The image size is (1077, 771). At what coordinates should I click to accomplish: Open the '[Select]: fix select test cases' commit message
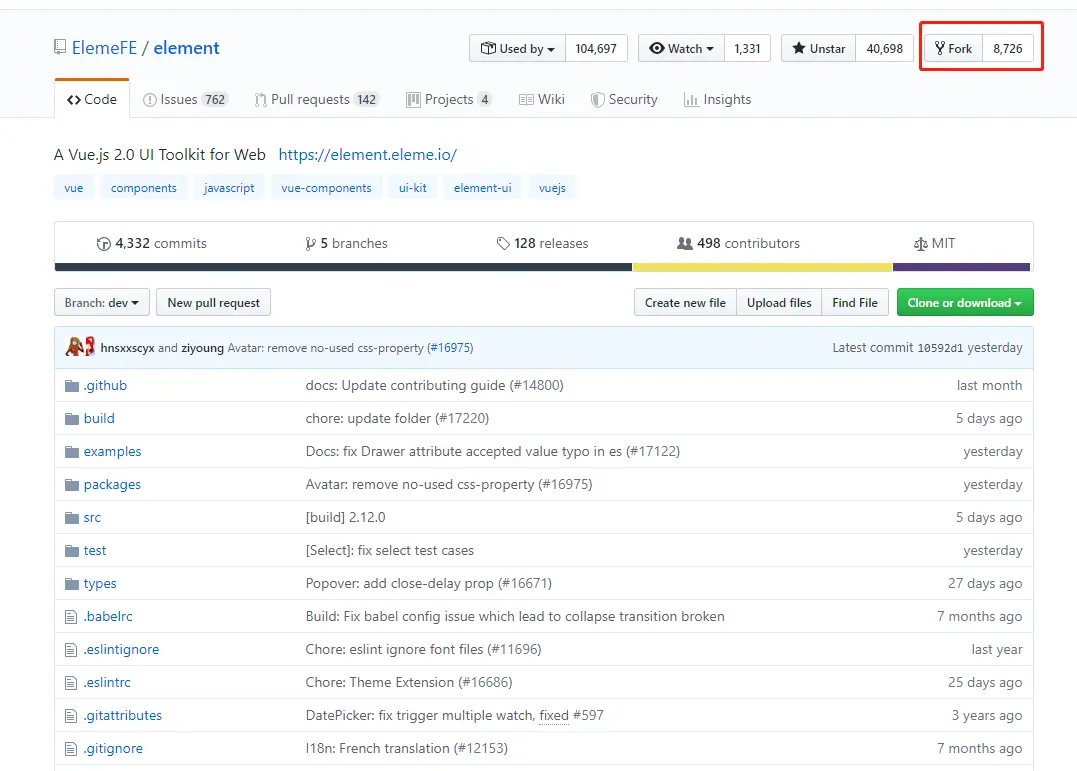(x=389, y=550)
